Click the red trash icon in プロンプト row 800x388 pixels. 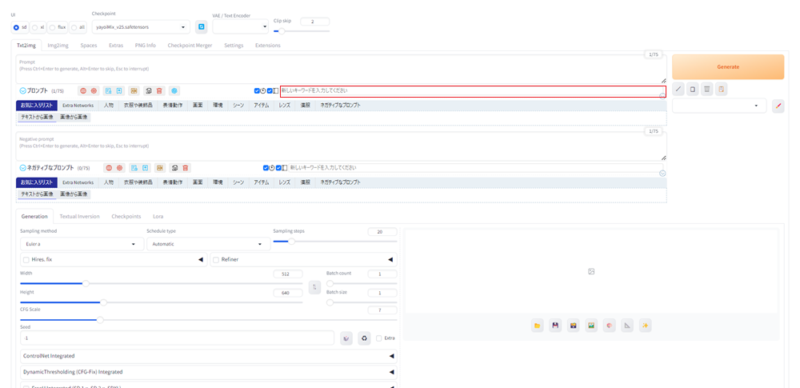coord(159,91)
